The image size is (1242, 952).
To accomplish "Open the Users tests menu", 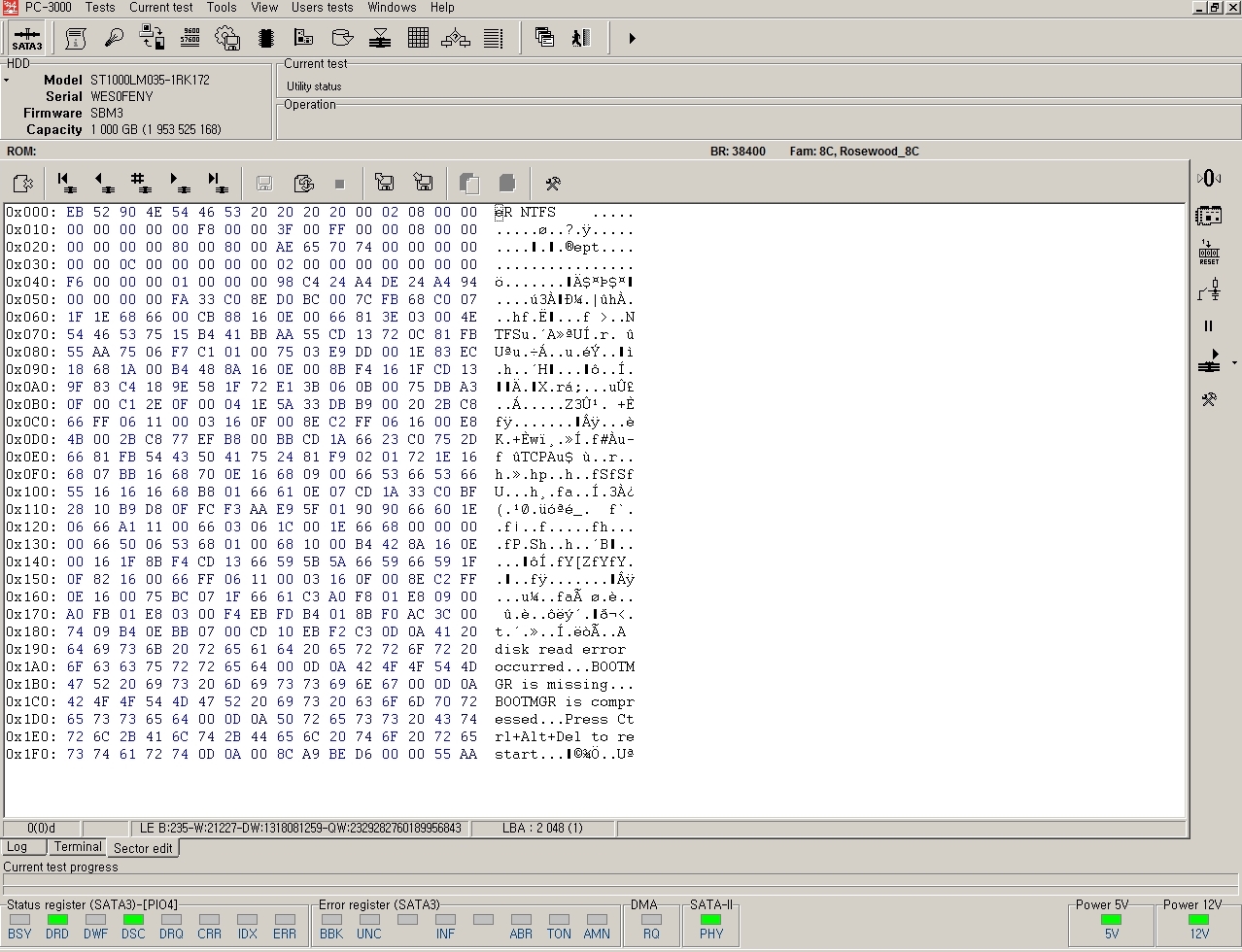I will tap(323, 7).
